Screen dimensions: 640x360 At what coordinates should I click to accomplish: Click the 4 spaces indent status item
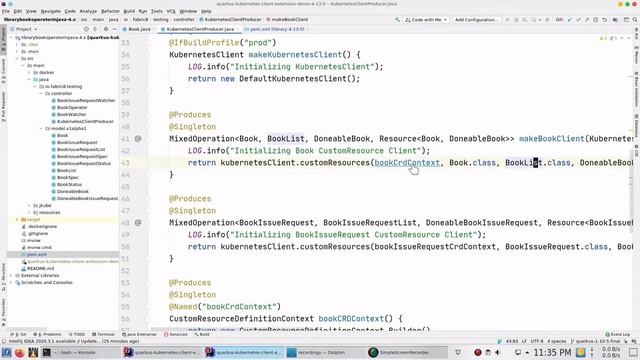pyautogui.click(x=557, y=341)
